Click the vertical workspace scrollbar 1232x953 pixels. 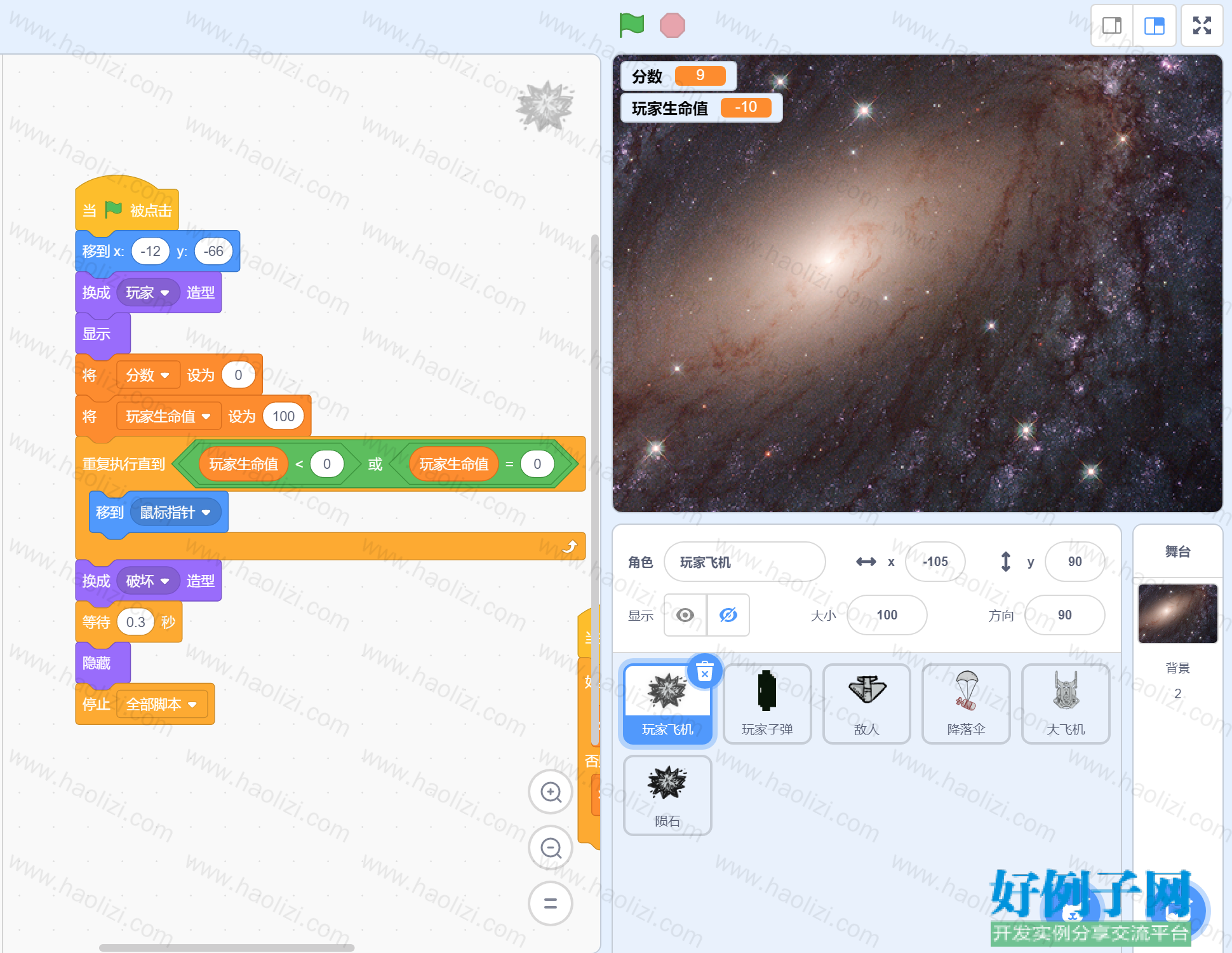[x=595, y=489]
